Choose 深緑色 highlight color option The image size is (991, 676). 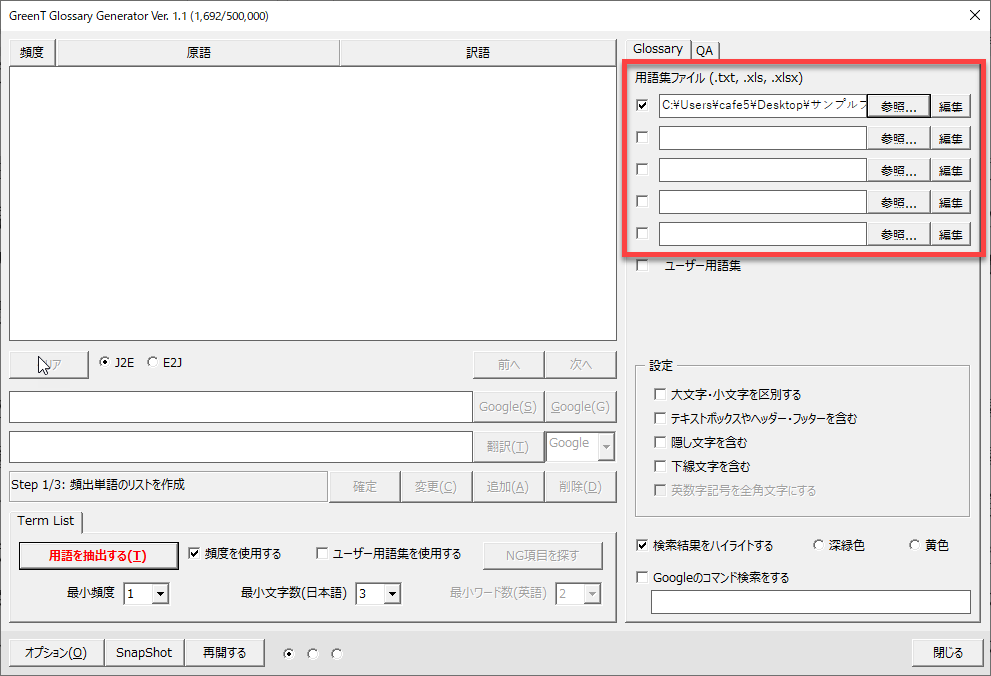[819, 546]
